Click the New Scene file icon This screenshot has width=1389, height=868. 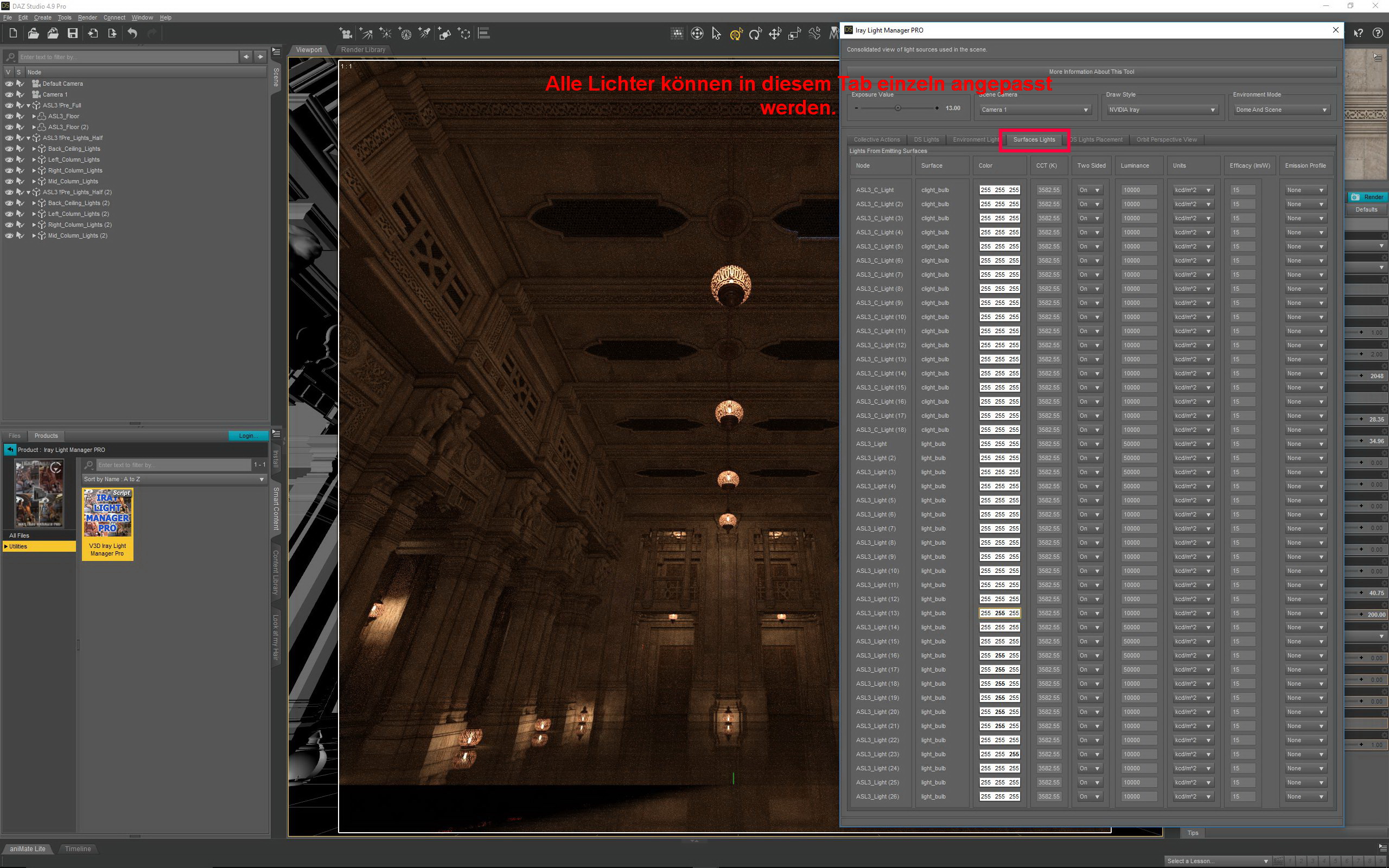click(x=13, y=33)
